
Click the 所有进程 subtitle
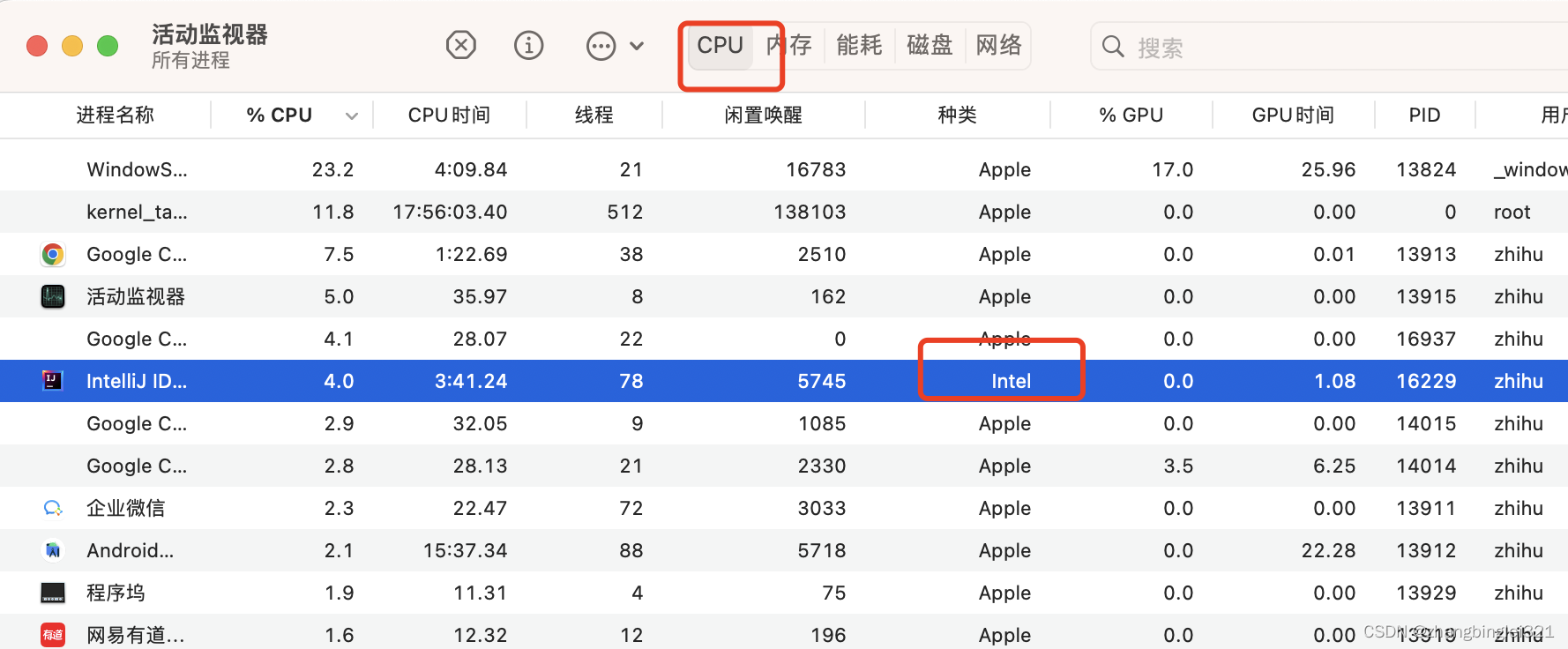click(x=190, y=60)
